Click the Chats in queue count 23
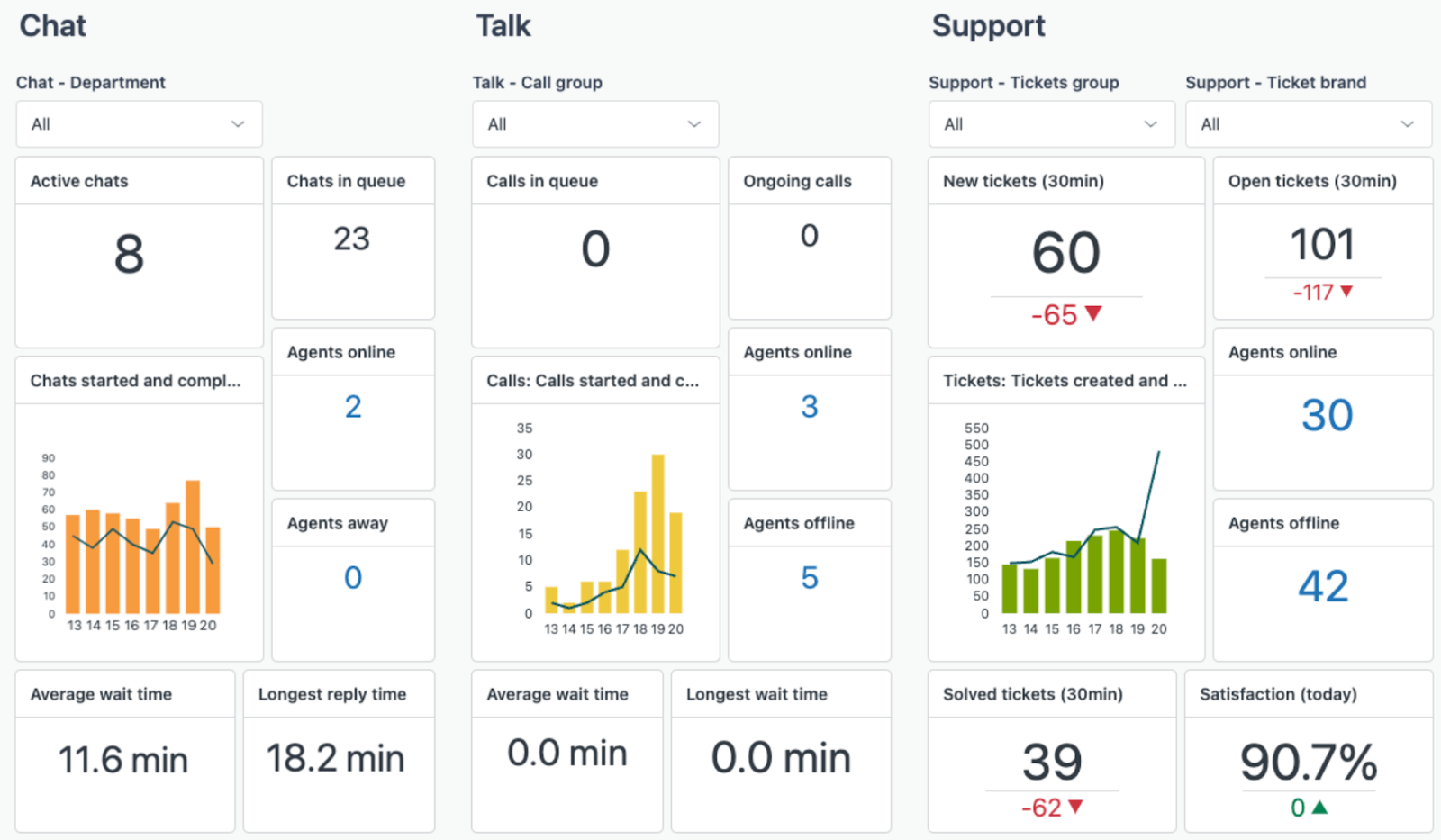This screenshot has width=1441, height=840. click(x=353, y=239)
